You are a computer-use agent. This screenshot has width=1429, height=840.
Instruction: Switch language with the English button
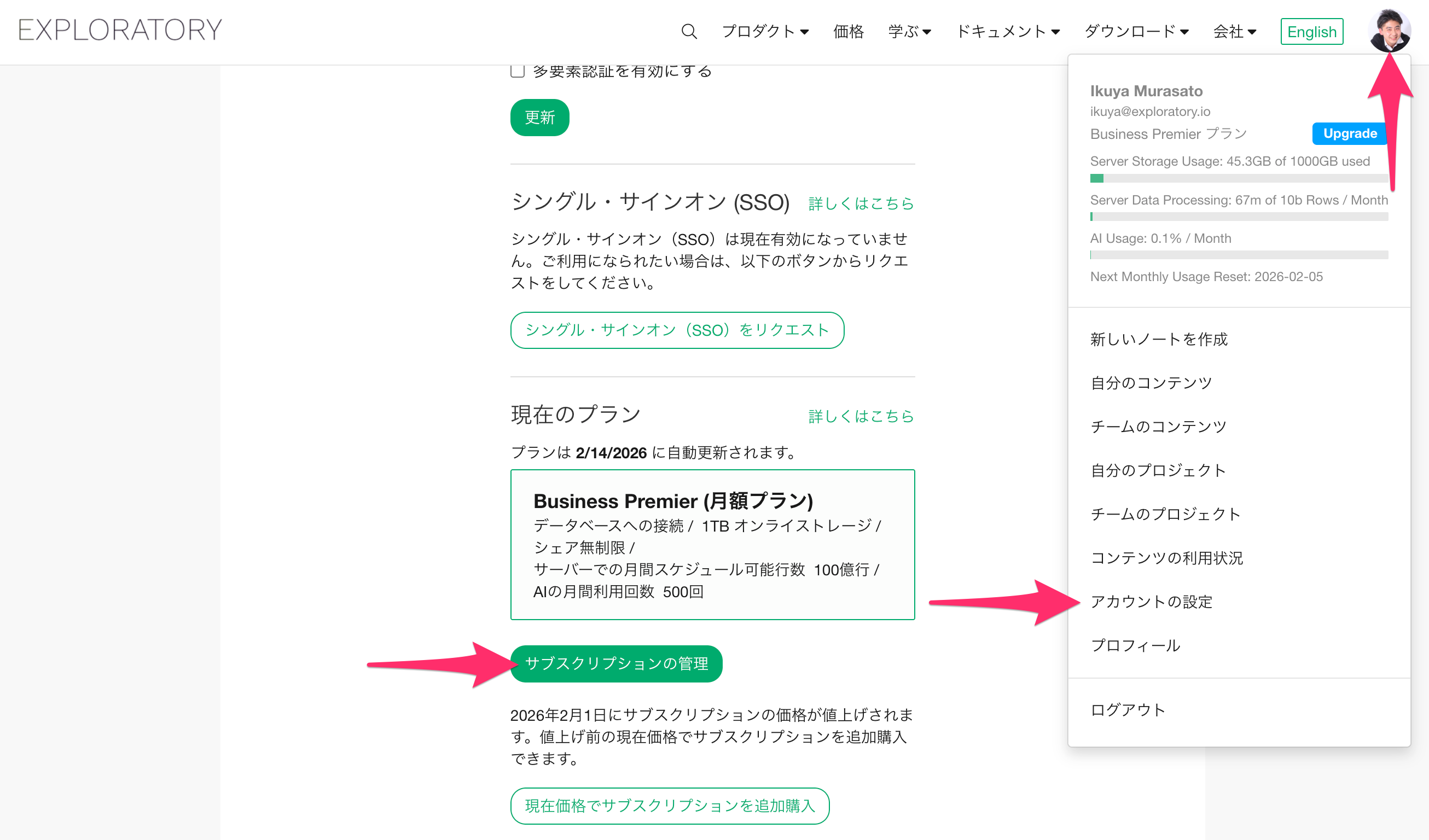coord(1311,32)
